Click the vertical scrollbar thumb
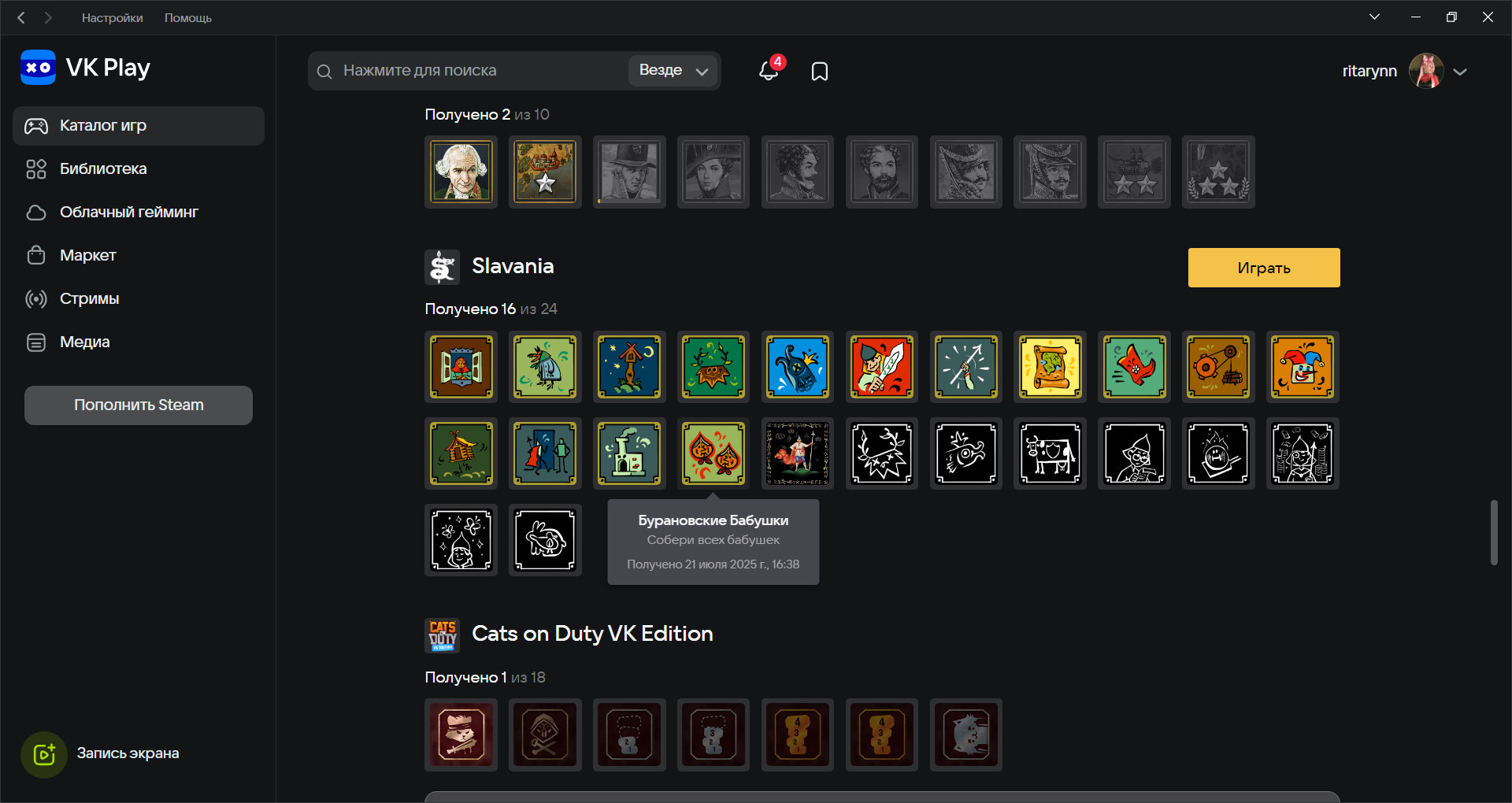Image resolution: width=1512 pixels, height=803 pixels. [1494, 532]
